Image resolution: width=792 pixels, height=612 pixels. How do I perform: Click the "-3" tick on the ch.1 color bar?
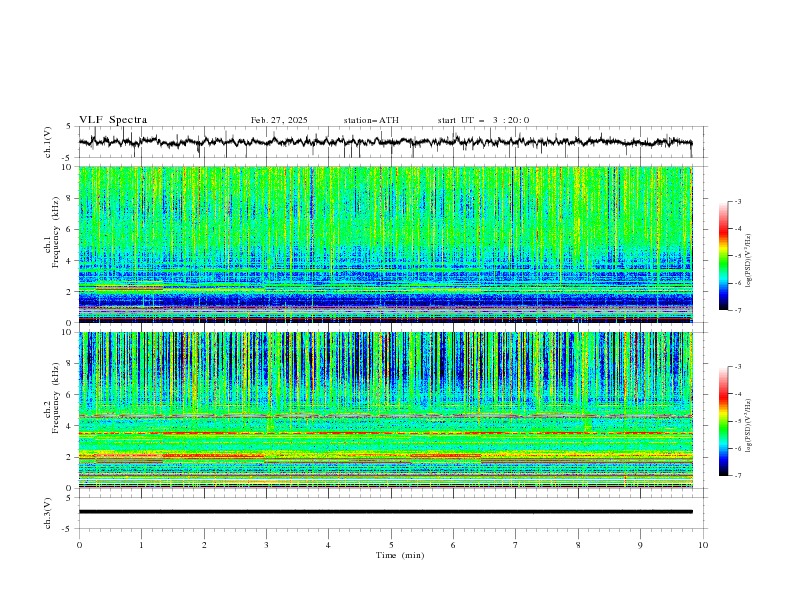click(738, 201)
